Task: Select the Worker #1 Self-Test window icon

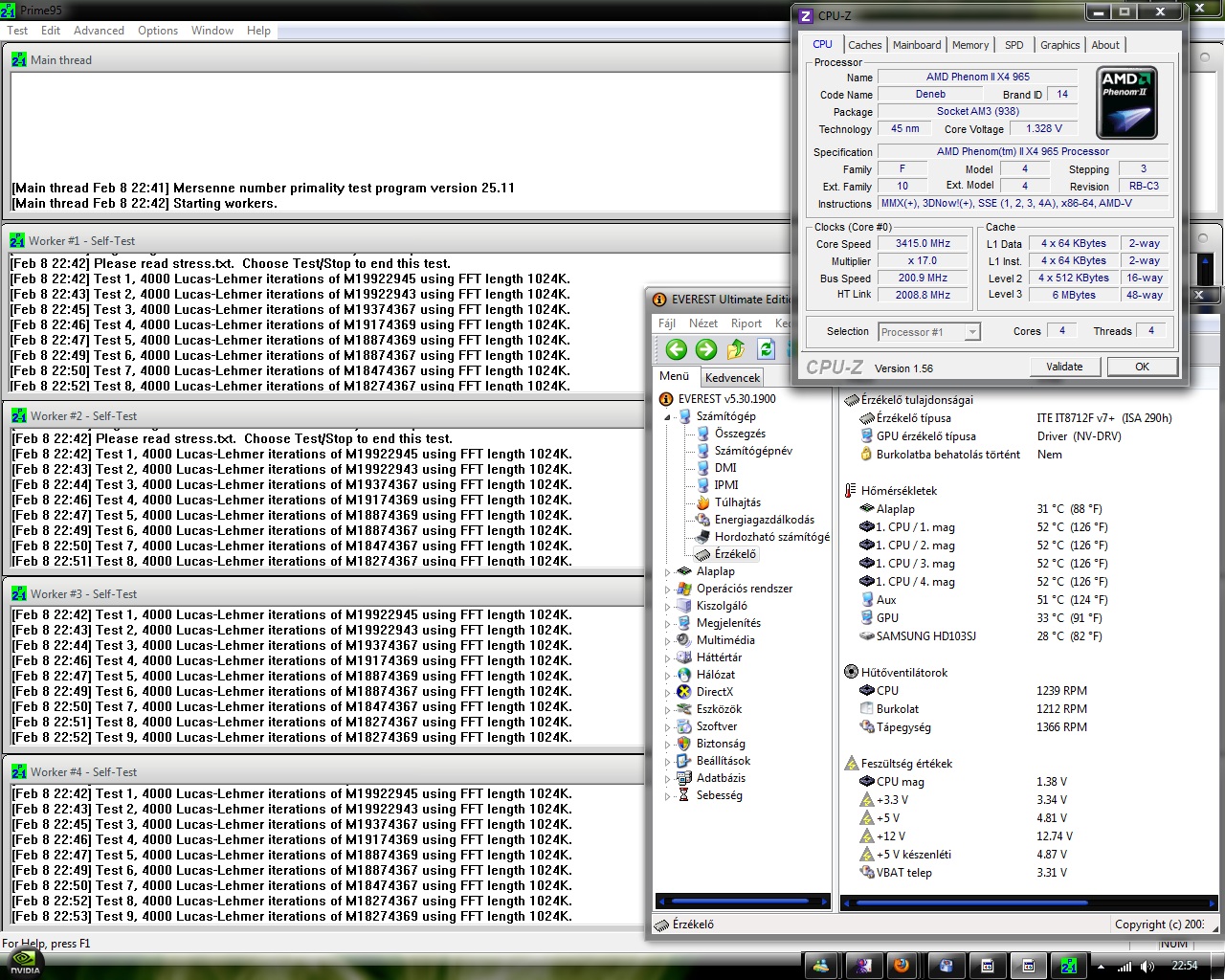Action: click(x=18, y=241)
